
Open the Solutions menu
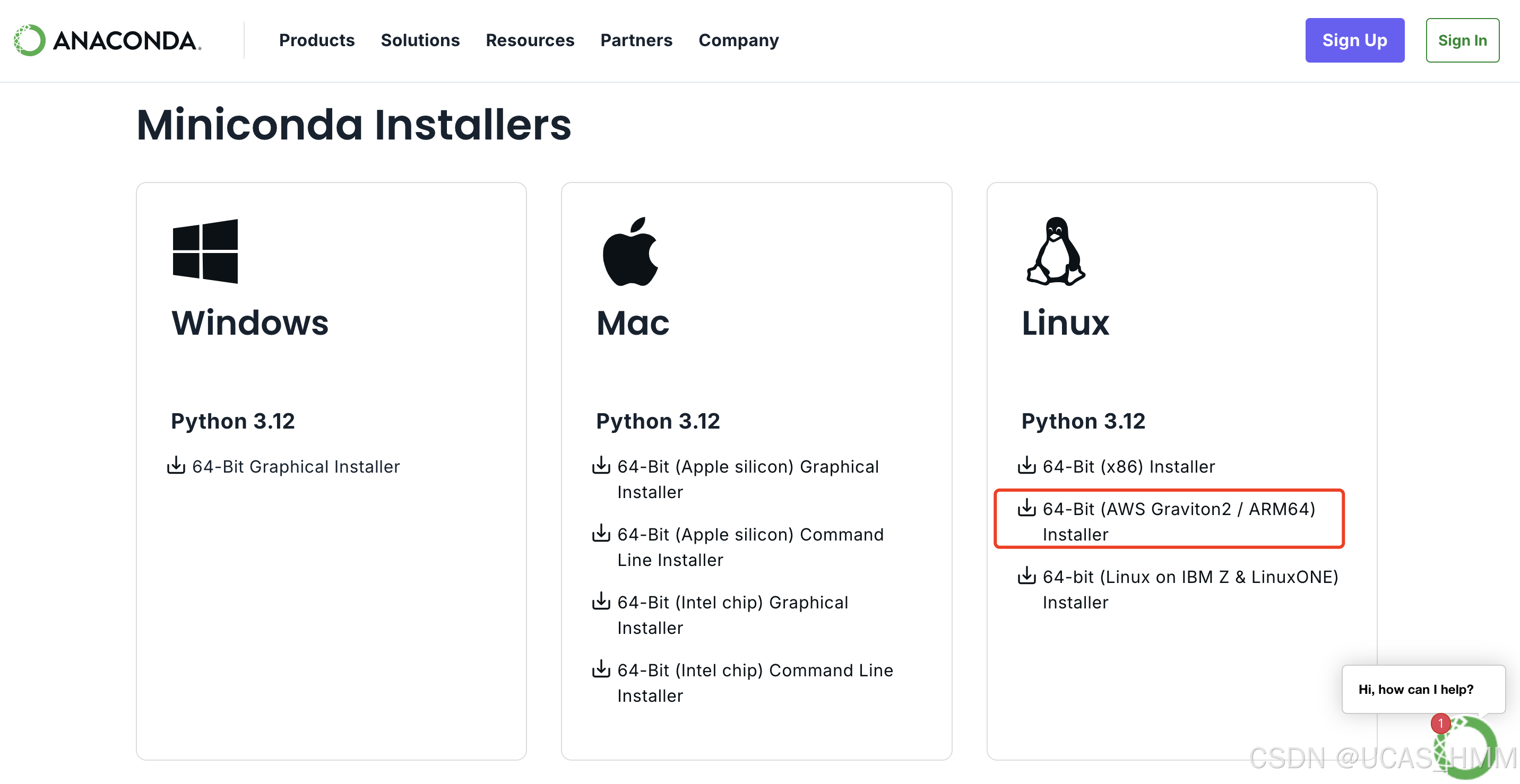point(419,40)
